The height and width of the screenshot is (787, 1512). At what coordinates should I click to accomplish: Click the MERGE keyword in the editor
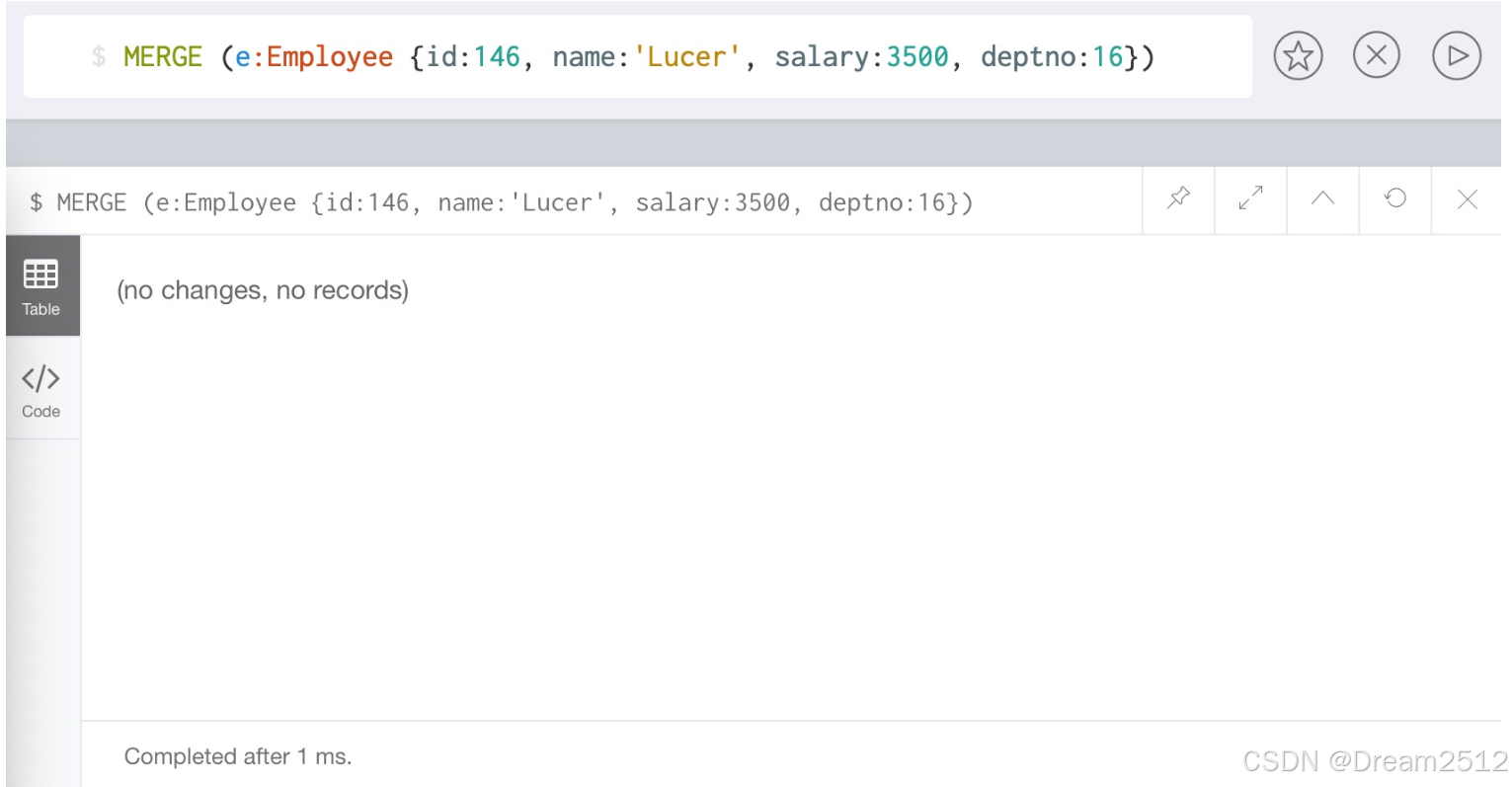point(163,56)
